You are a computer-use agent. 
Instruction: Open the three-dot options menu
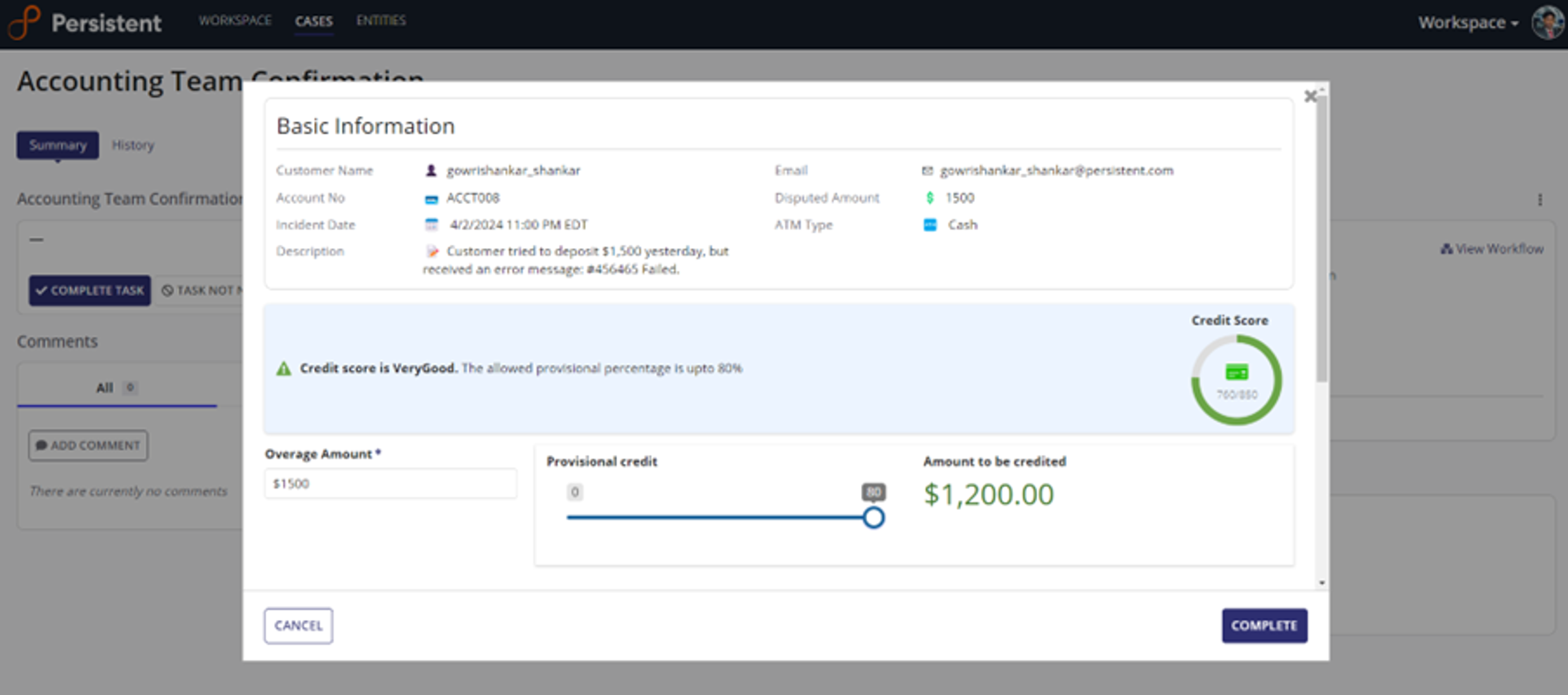(1540, 199)
